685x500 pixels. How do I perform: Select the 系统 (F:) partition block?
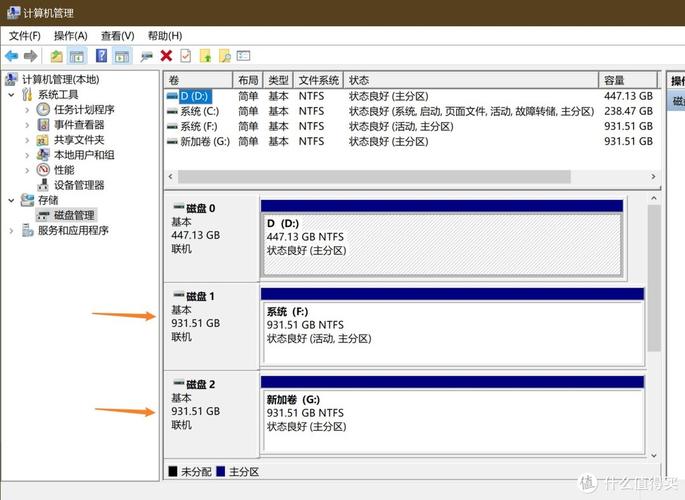point(453,327)
